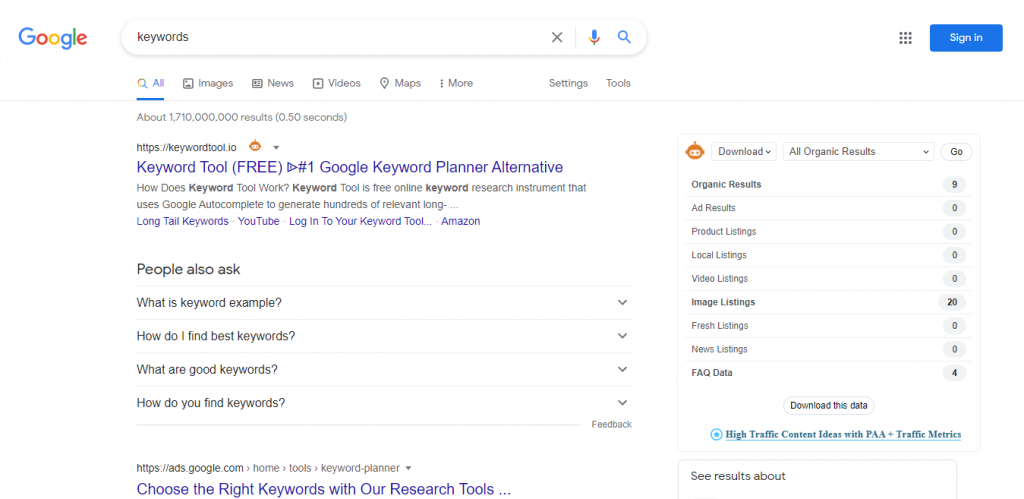Switch to the Maps tab

click(400, 84)
